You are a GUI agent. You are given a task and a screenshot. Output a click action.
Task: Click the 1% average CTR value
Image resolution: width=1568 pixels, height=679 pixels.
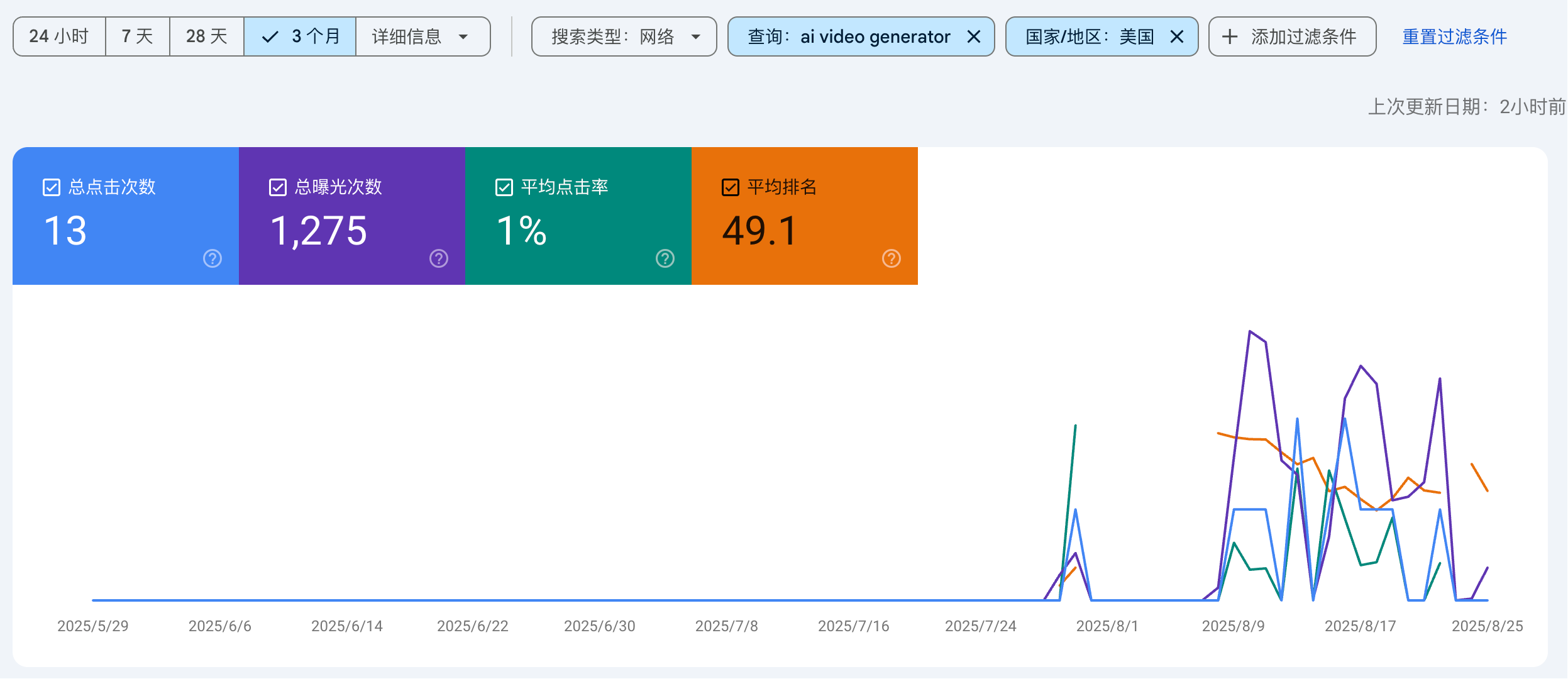[522, 231]
